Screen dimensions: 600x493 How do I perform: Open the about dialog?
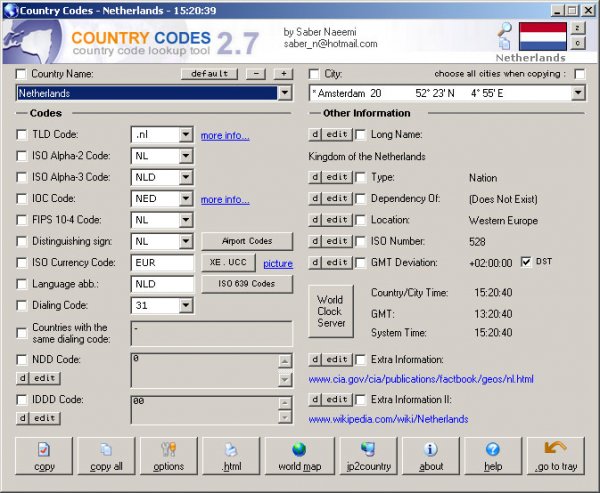[x=430, y=457]
